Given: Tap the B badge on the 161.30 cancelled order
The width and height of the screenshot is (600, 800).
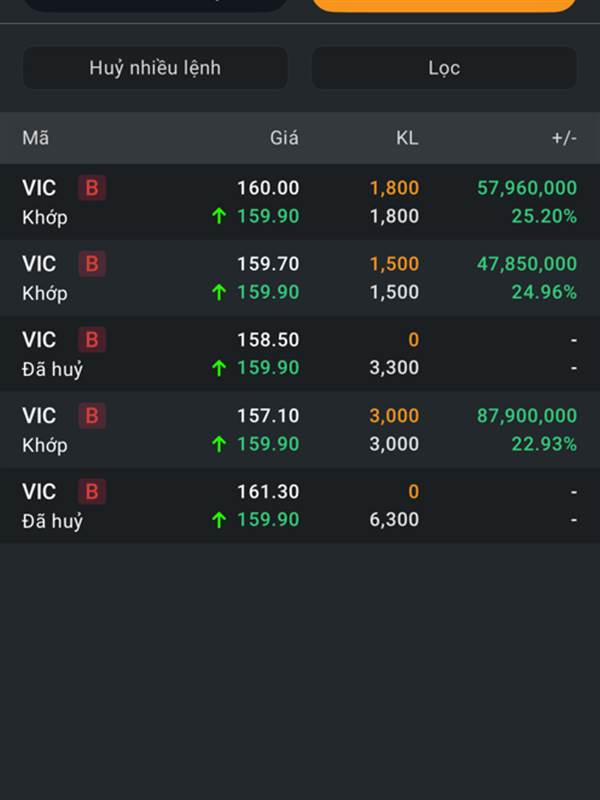Looking at the screenshot, I should coord(92,492).
